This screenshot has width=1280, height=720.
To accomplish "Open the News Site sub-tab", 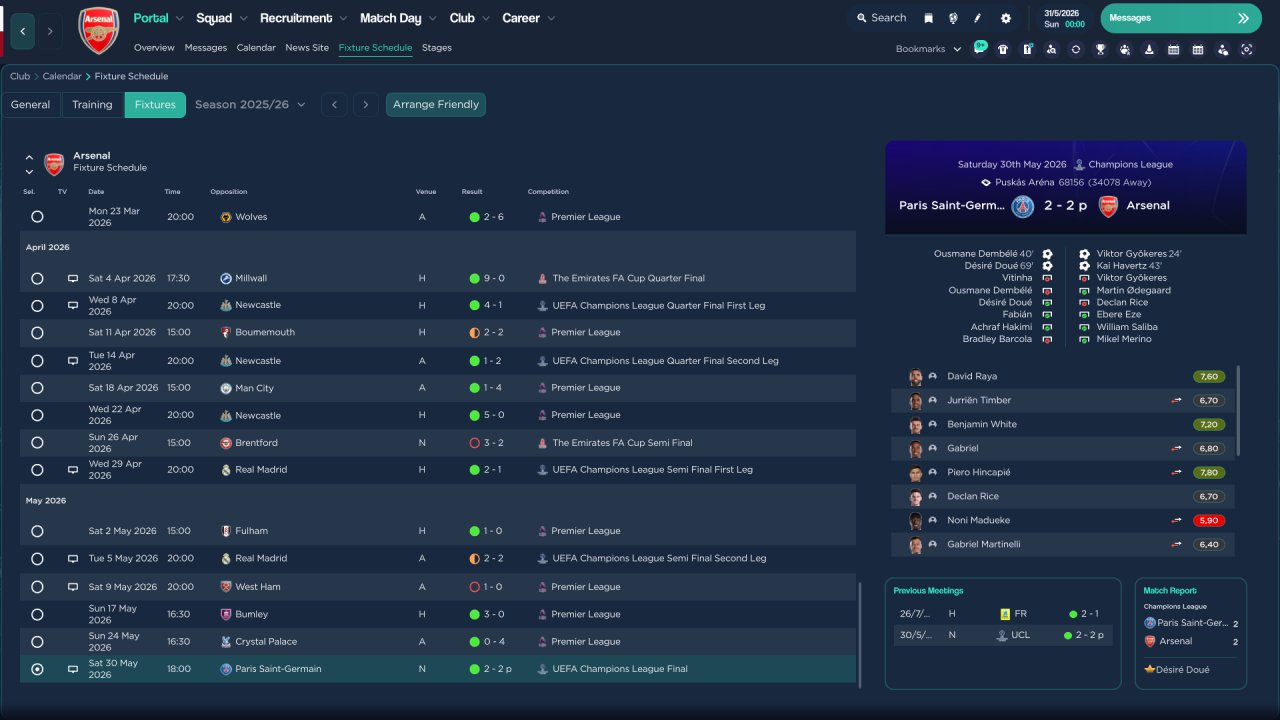I will tap(307, 48).
